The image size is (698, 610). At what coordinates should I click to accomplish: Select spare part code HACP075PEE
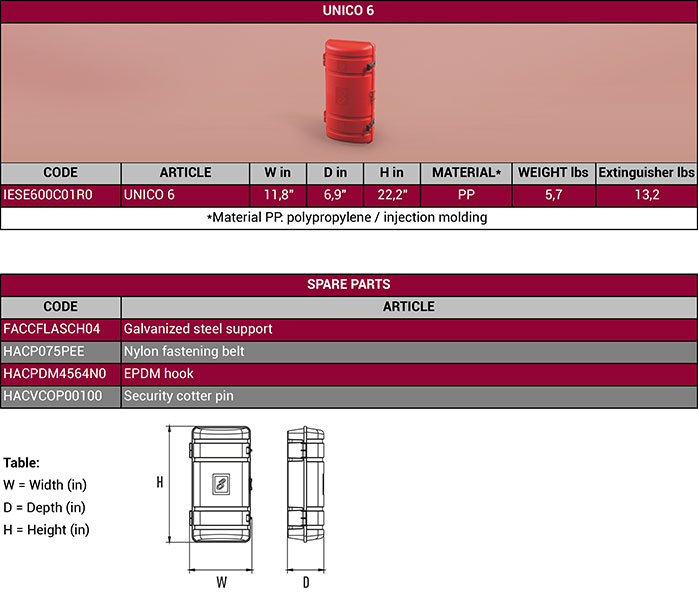(47, 351)
